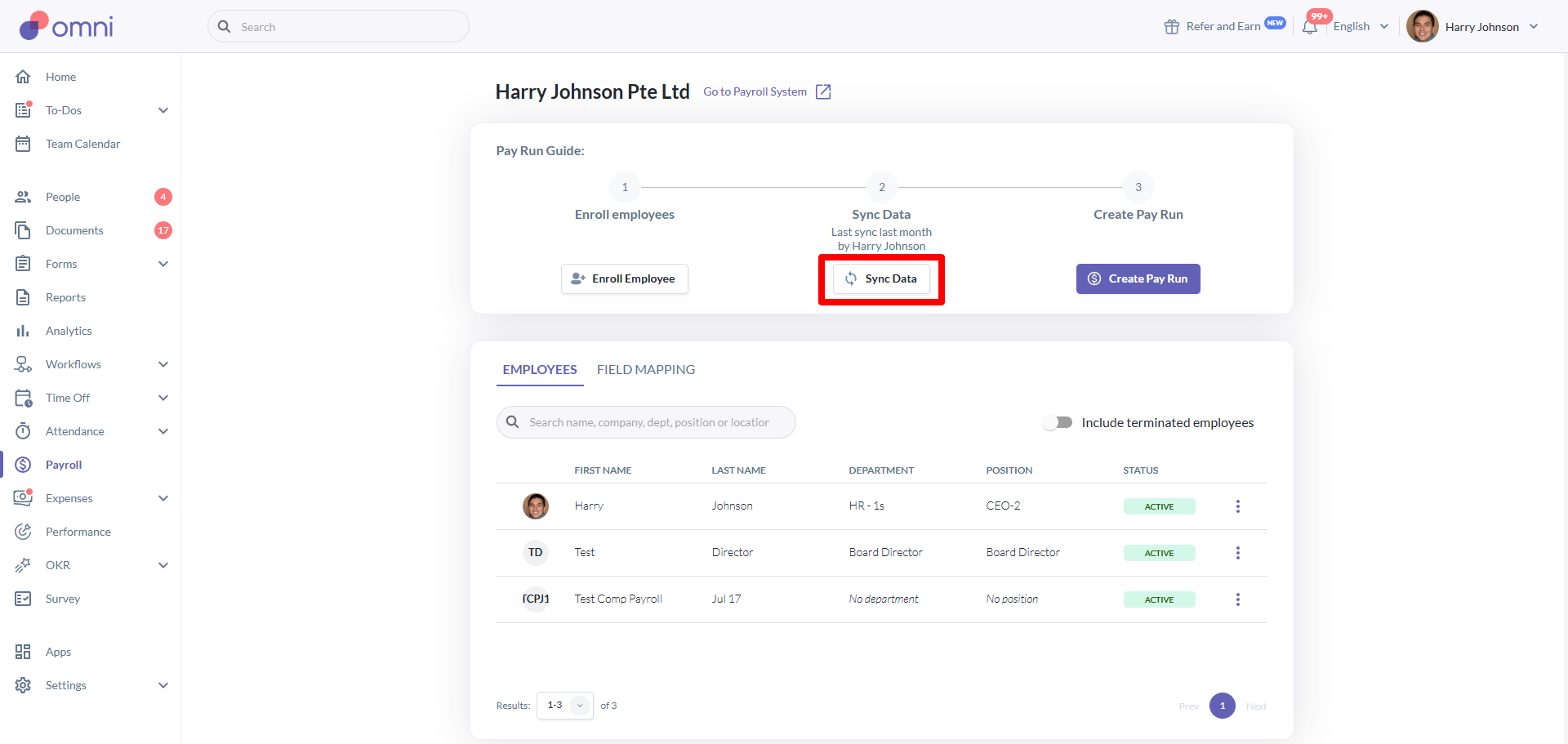Image resolution: width=1568 pixels, height=744 pixels.
Task: Click the Time Off sidebar icon
Action: pyautogui.click(x=23, y=398)
